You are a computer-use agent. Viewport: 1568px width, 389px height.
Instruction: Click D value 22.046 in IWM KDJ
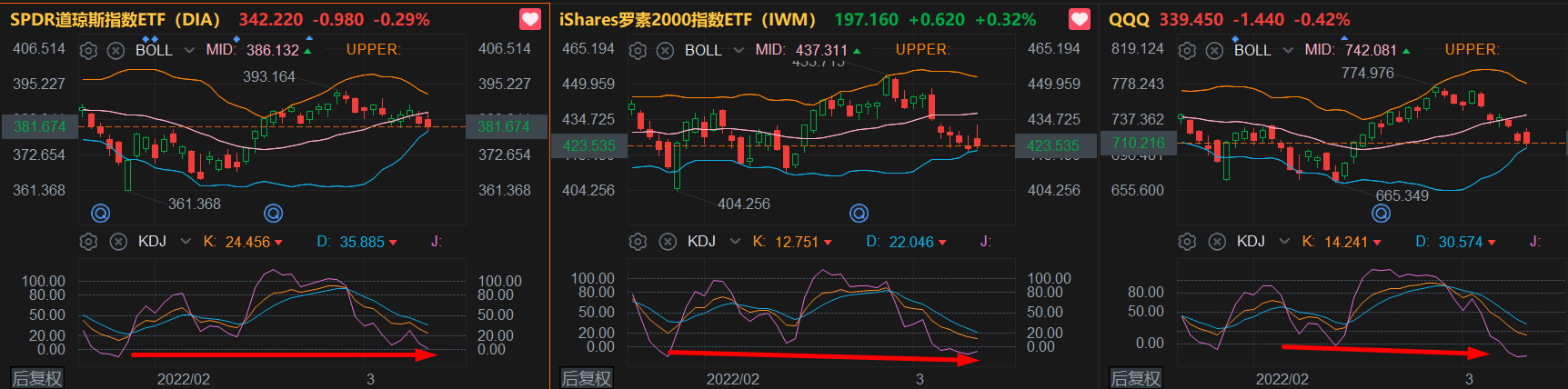911,242
